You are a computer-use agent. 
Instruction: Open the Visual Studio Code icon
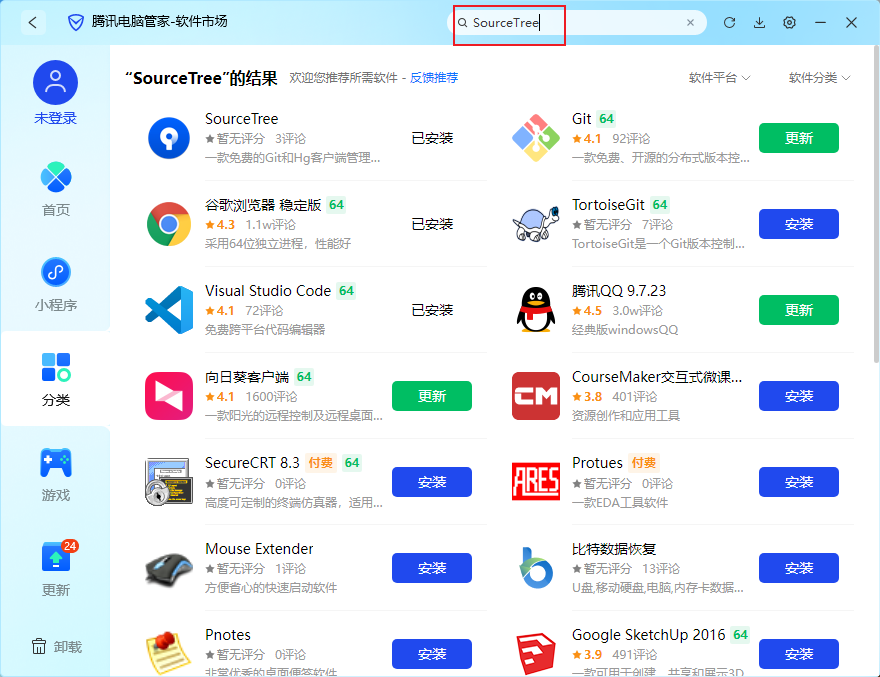168,310
